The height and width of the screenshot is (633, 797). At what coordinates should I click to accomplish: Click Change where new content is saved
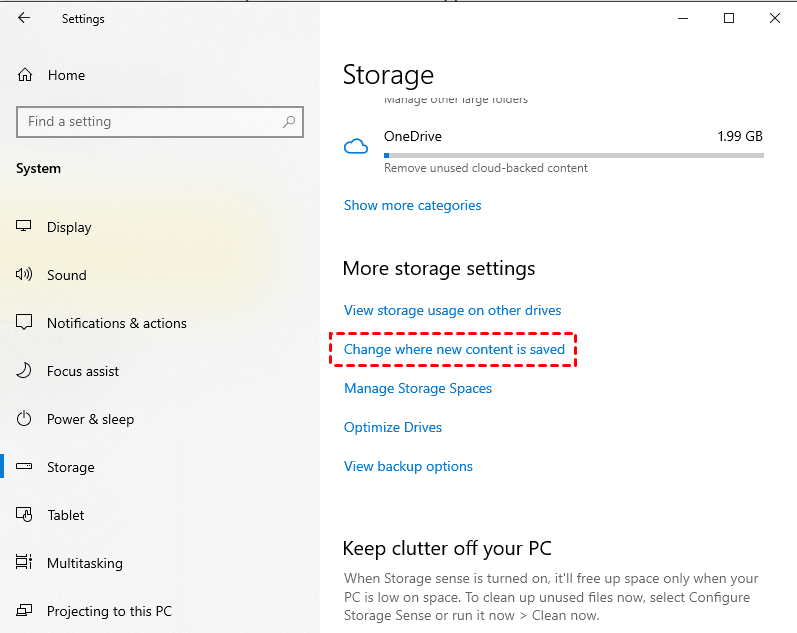(454, 349)
